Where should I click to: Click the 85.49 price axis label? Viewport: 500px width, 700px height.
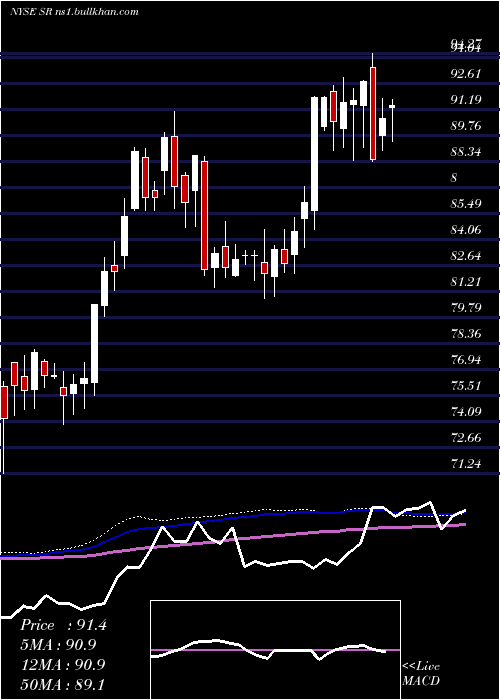pos(466,204)
